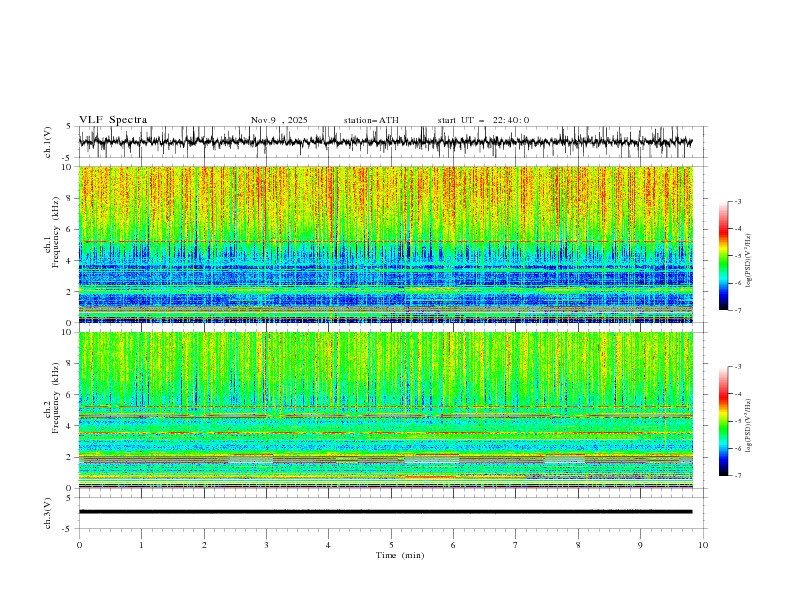This screenshot has width=792, height=612.
Task: Click the ch.2 spectrogram color bar
Action: pos(723,421)
